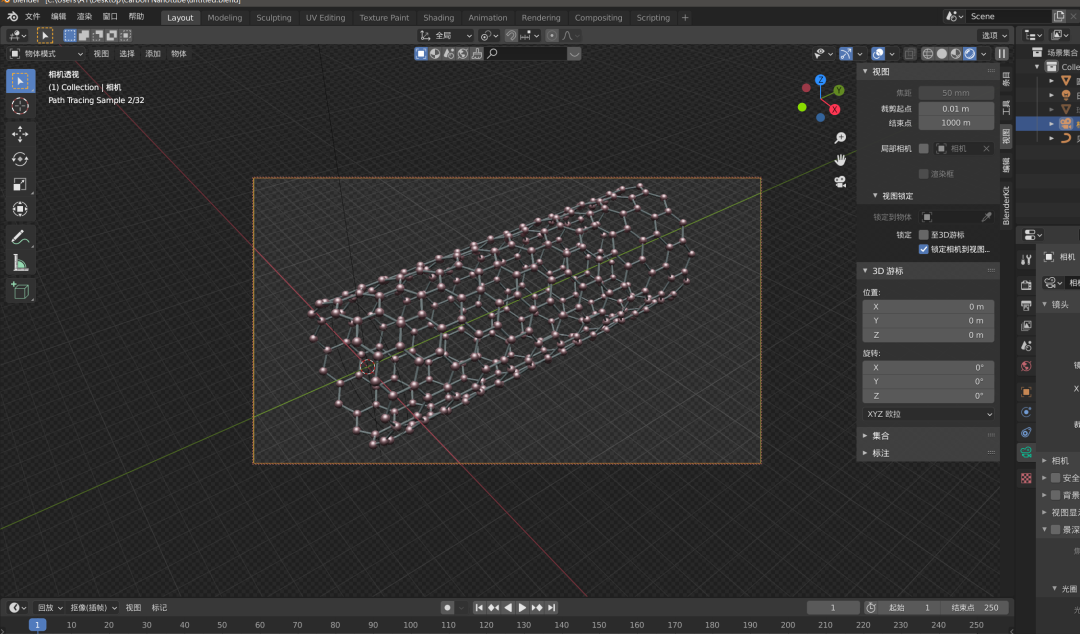This screenshot has height=634, width=1080.
Task: Toggle X-ray mode button
Action: [x=910, y=54]
